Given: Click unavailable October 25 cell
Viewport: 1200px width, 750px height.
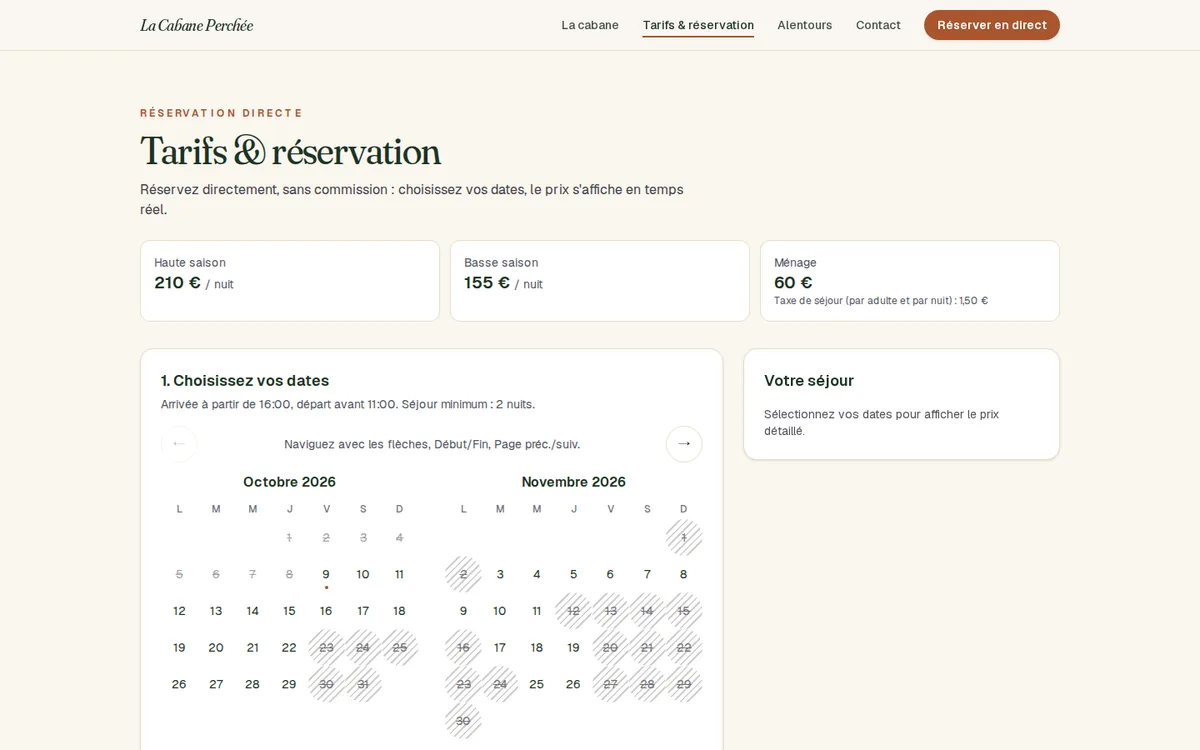Looking at the screenshot, I should (x=399, y=648).
